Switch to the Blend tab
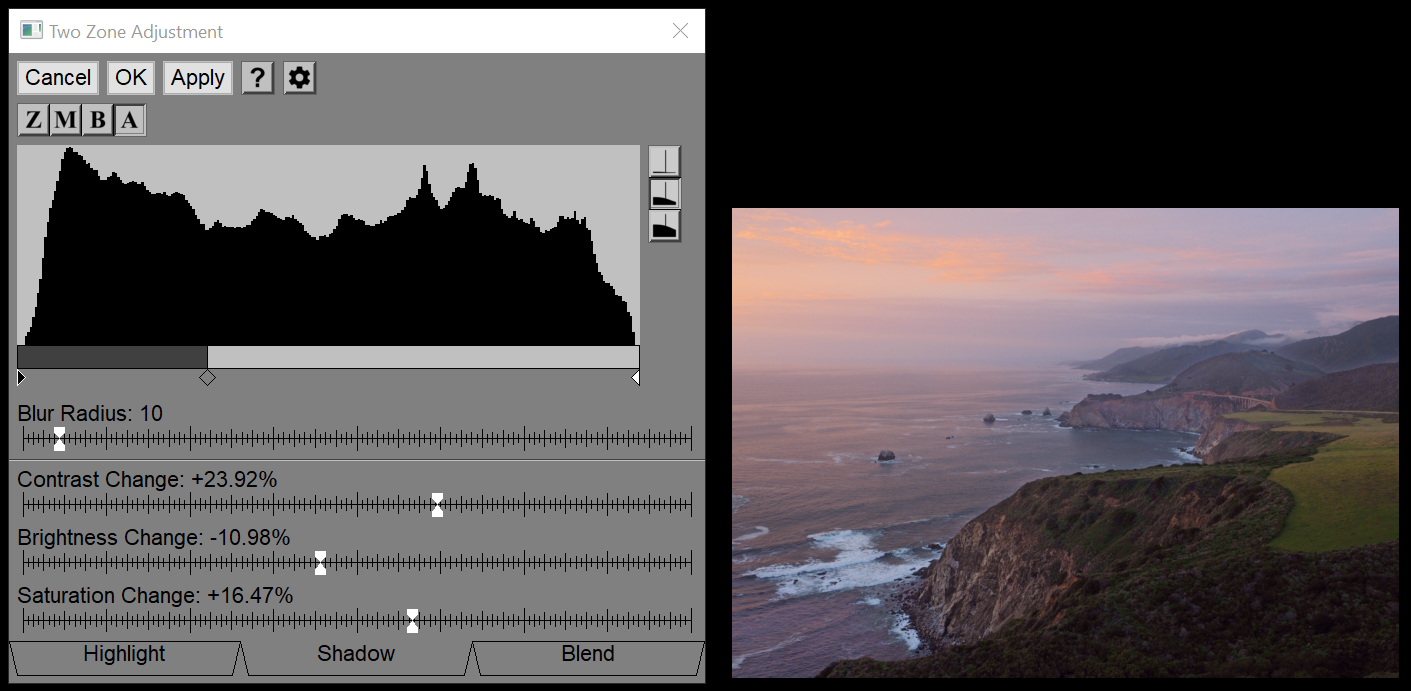The height and width of the screenshot is (691, 1411). click(x=588, y=658)
